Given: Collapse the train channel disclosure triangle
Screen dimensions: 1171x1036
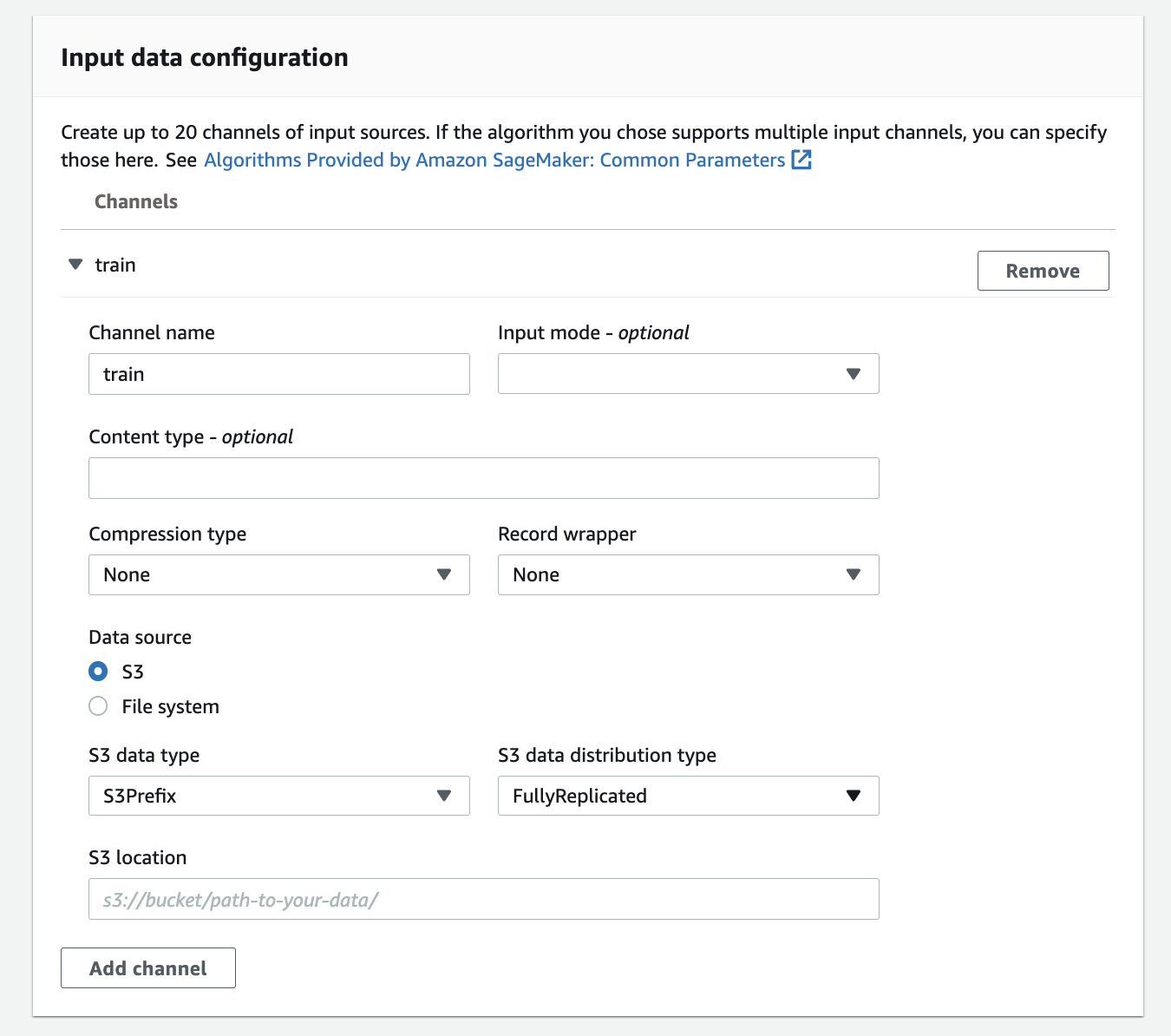Looking at the screenshot, I should [75, 264].
